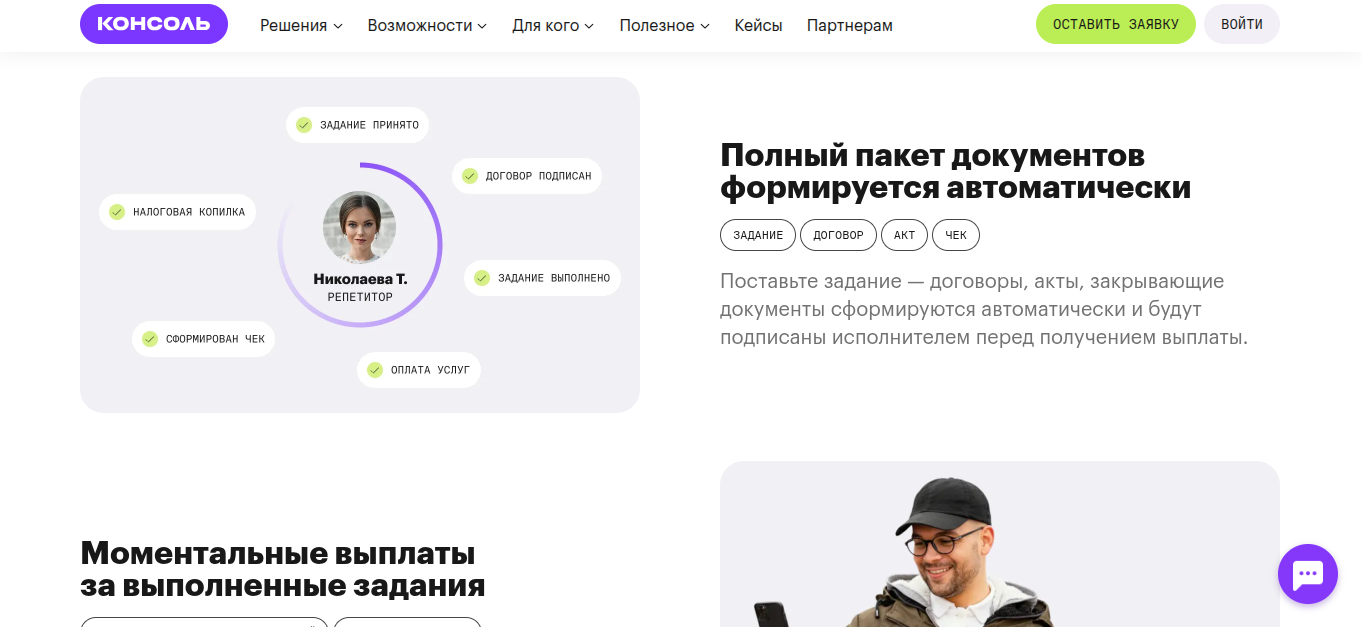The image size is (1362, 627).
Task: Click the ВОЙТИ login button
Action: point(1242,24)
